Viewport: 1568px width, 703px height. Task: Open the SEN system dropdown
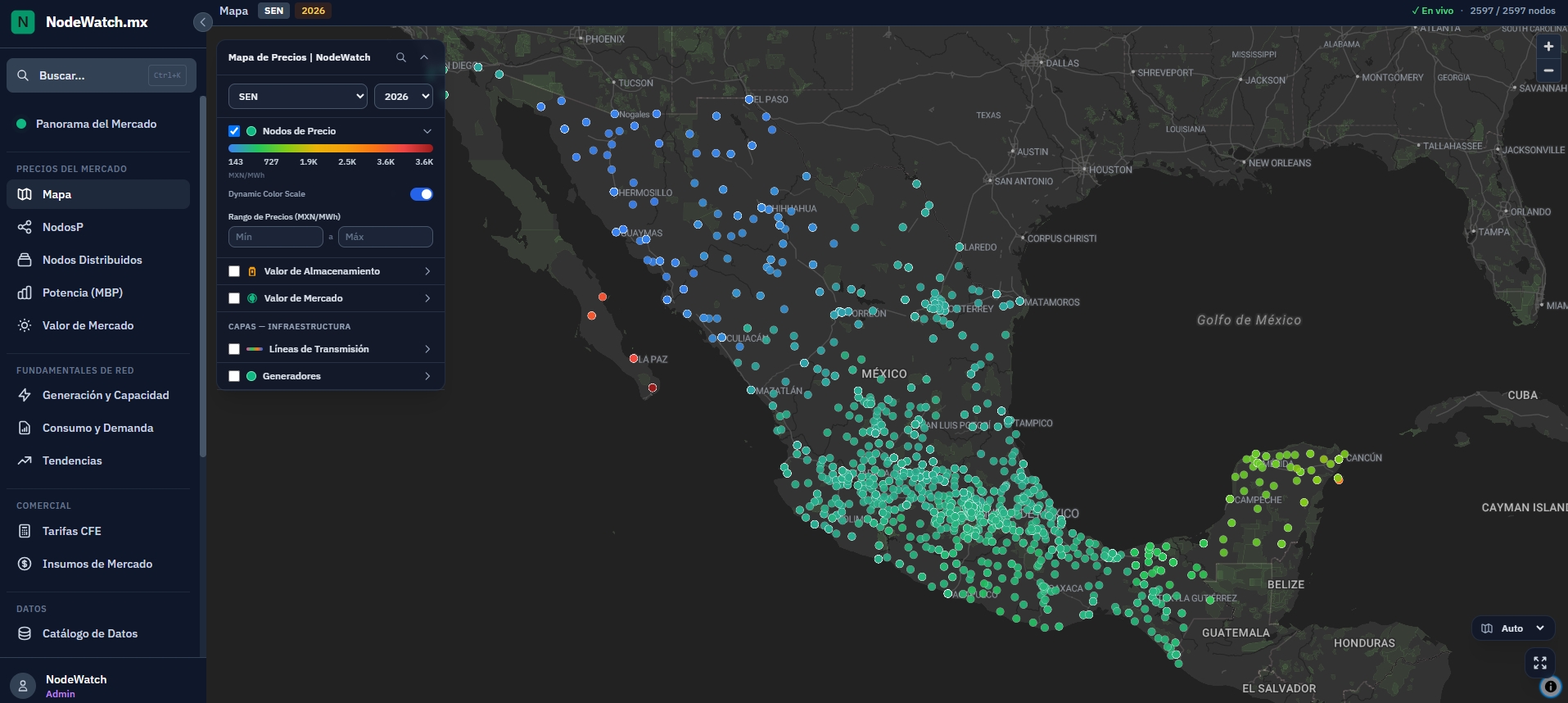298,96
